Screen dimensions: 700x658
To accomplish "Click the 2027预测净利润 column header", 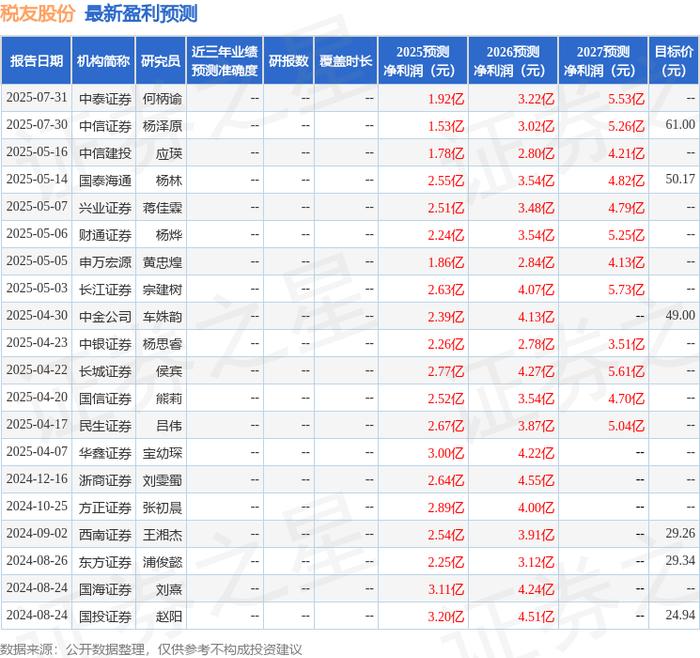I will (603, 61).
